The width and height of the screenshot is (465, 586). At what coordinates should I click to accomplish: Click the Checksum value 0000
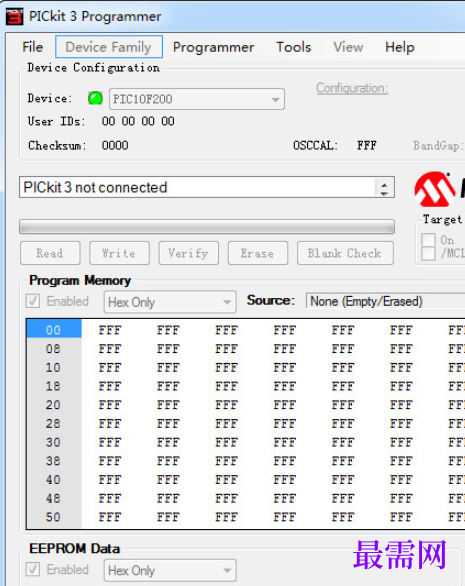coord(115,145)
